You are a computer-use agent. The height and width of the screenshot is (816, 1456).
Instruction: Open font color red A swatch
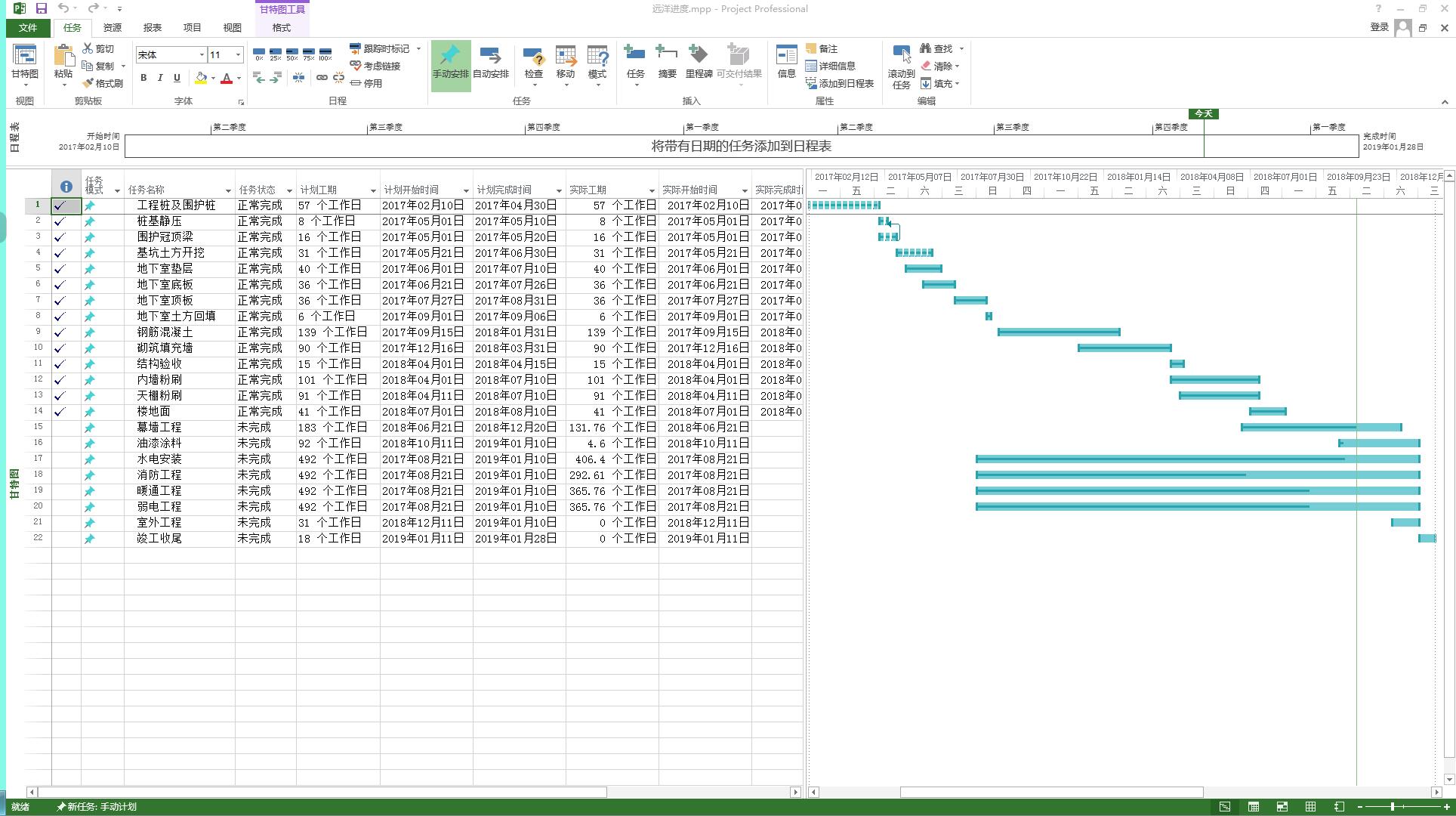pyautogui.click(x=226, y=78)
